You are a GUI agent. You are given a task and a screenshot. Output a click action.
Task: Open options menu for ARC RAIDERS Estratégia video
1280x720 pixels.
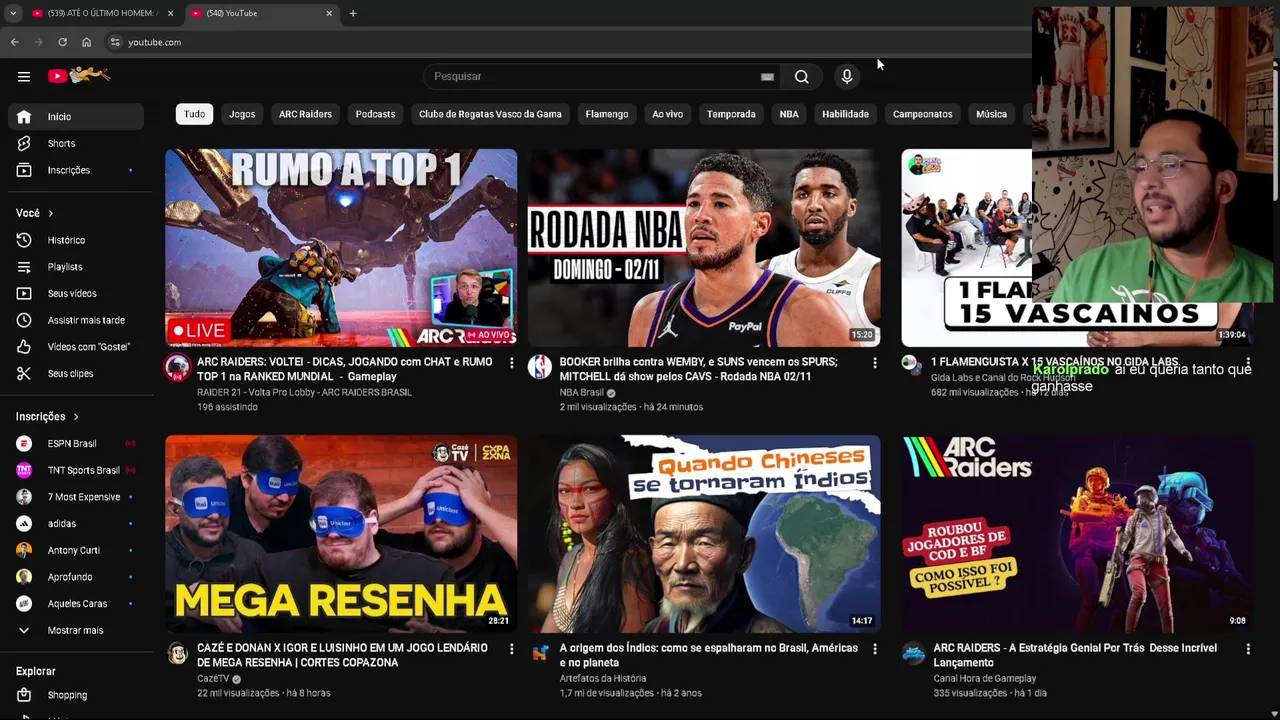(1248, 649)
